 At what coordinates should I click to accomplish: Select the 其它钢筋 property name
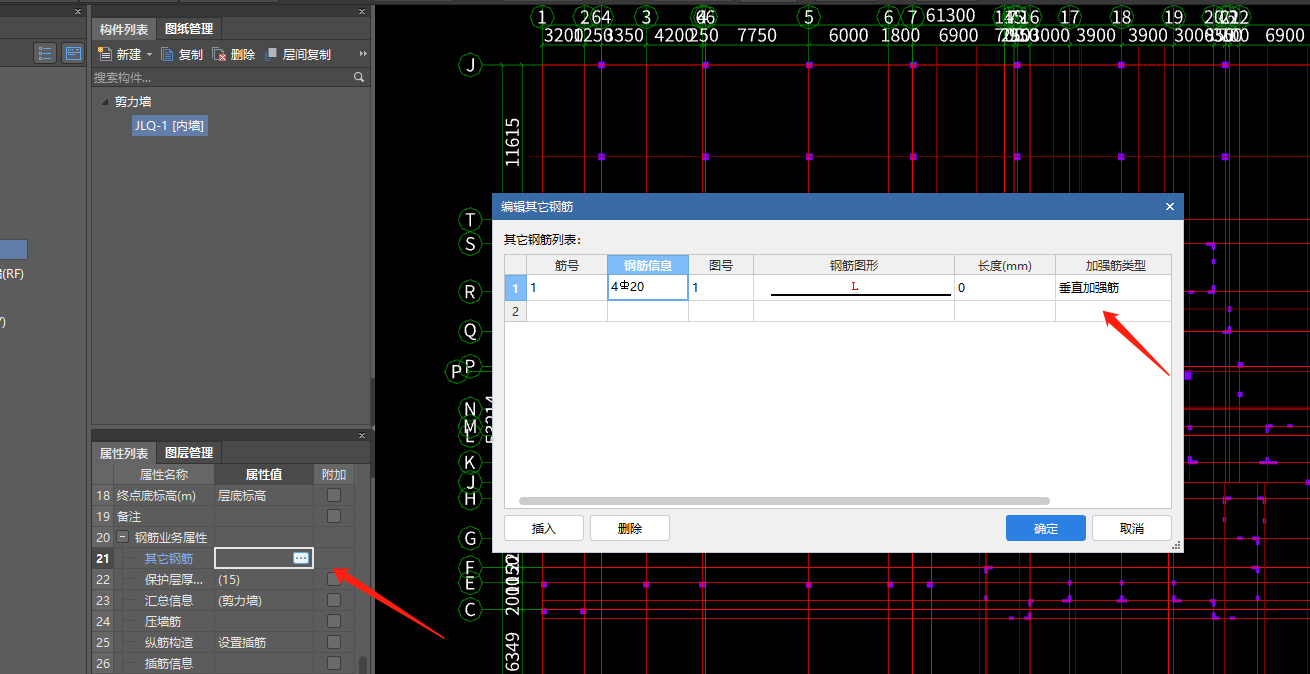click(169, 558)
